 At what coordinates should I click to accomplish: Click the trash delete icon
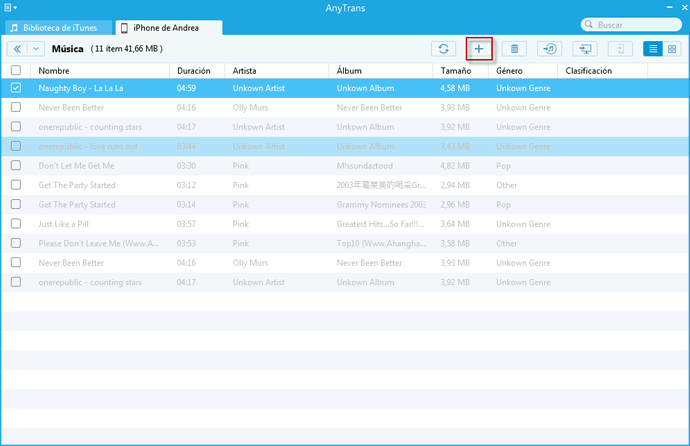(x=514, y=49)
